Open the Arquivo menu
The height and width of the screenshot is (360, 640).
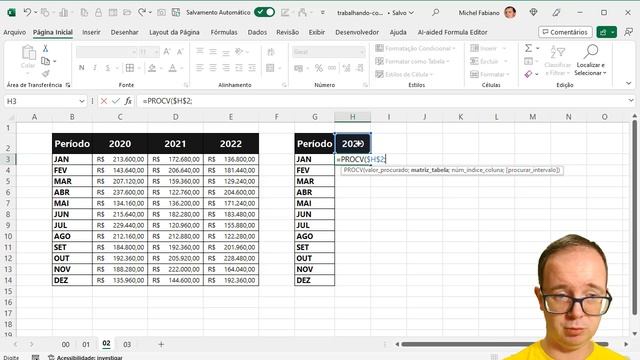[x=14, y=32]
